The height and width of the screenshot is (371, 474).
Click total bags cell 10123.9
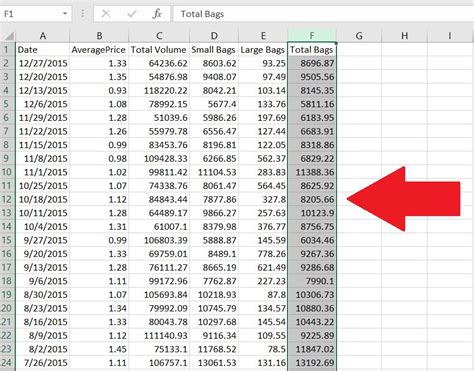(x=312, y=213)
